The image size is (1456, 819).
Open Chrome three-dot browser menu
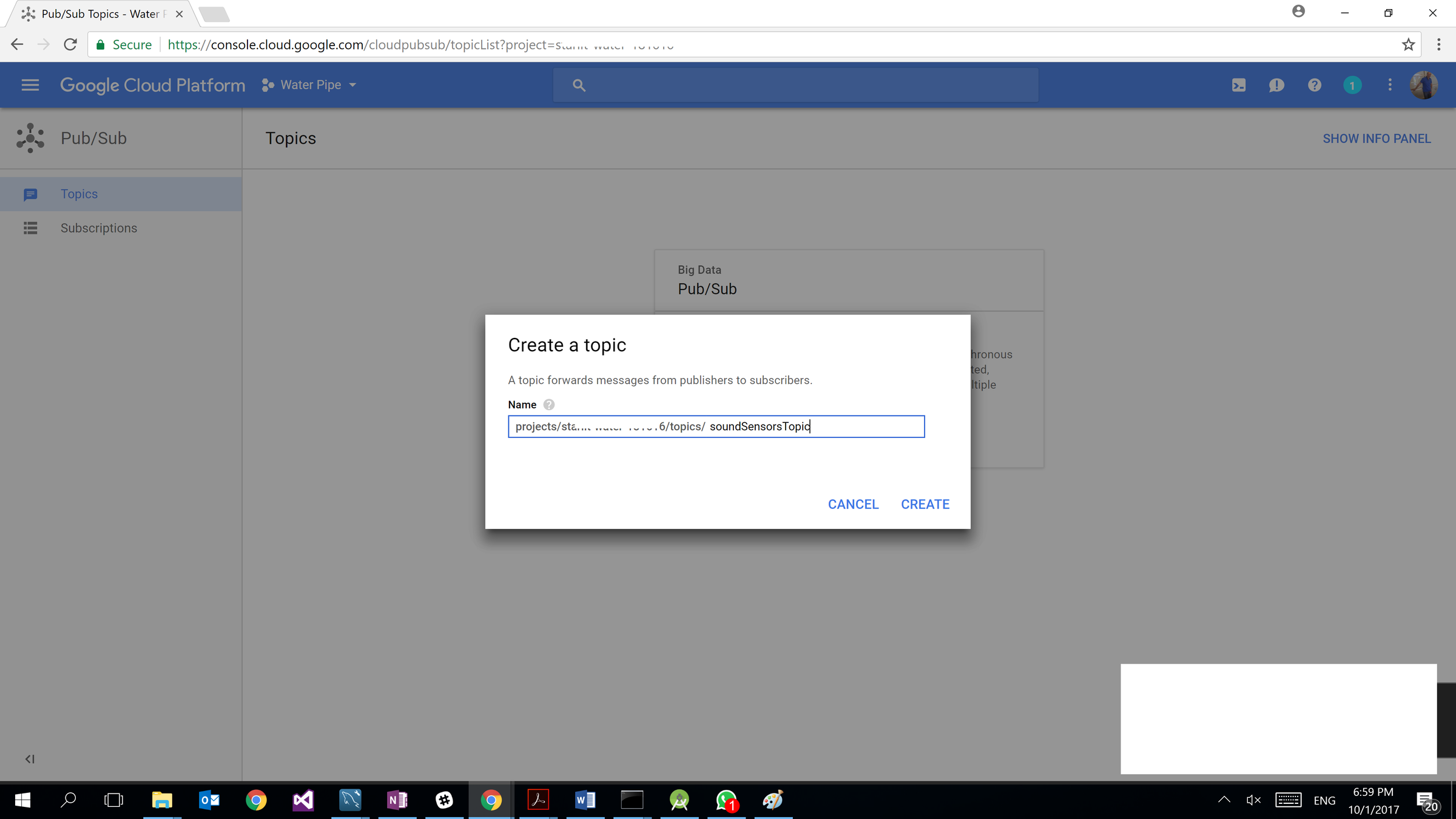1438,45
